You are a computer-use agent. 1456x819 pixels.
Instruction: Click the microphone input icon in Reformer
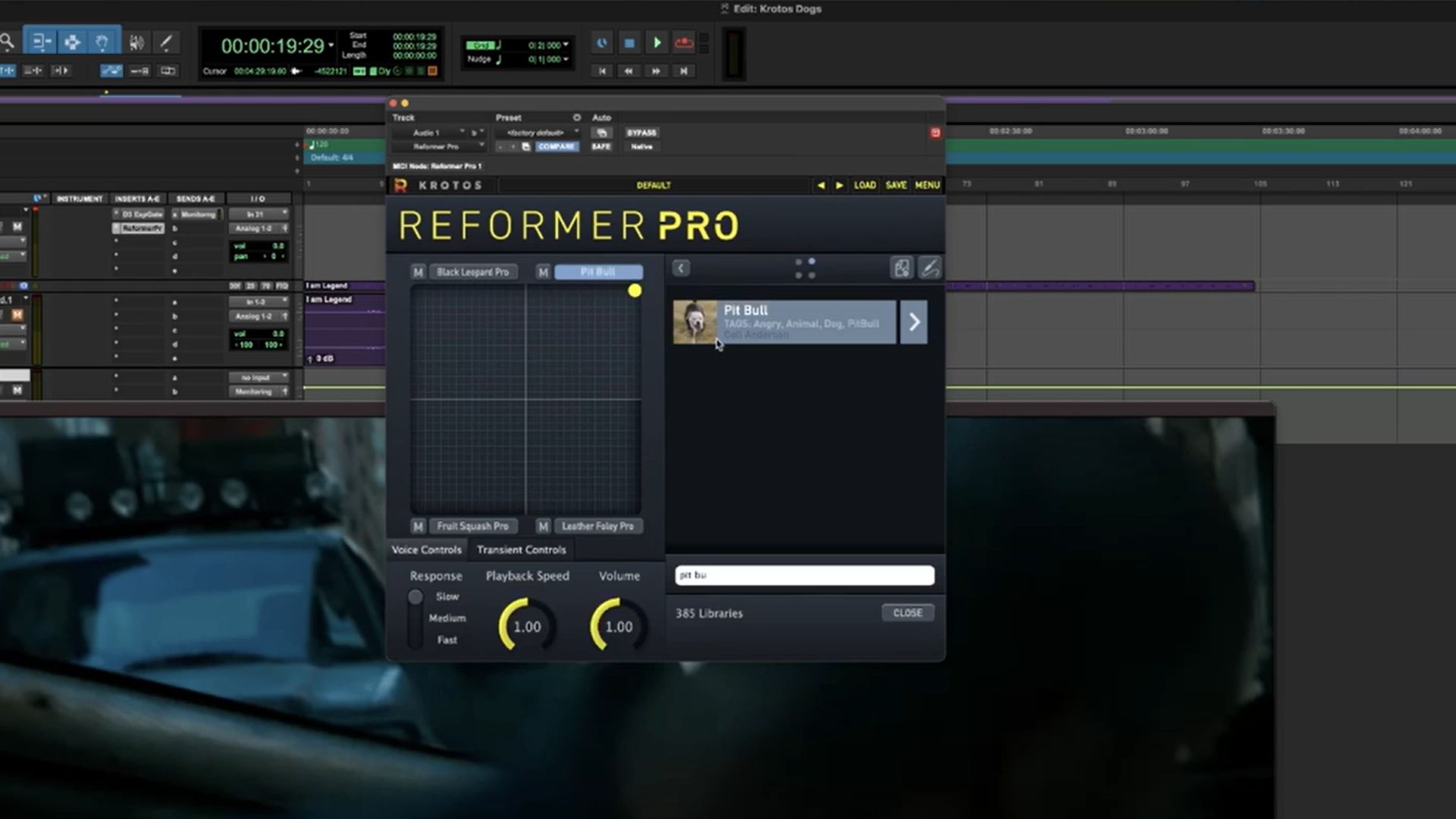[x=930, y=268]
